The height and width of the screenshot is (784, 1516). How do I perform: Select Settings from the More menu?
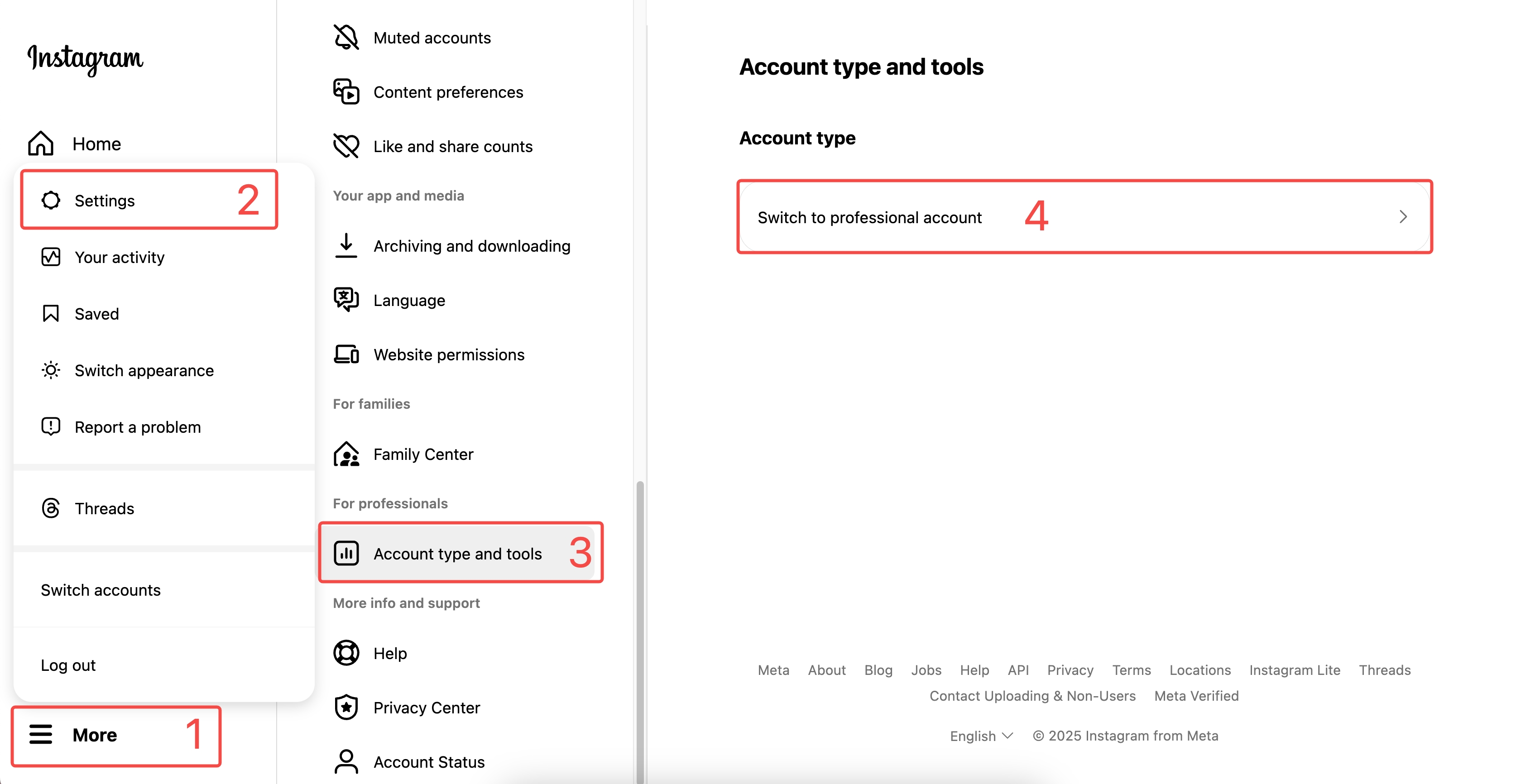click(105, 201)
